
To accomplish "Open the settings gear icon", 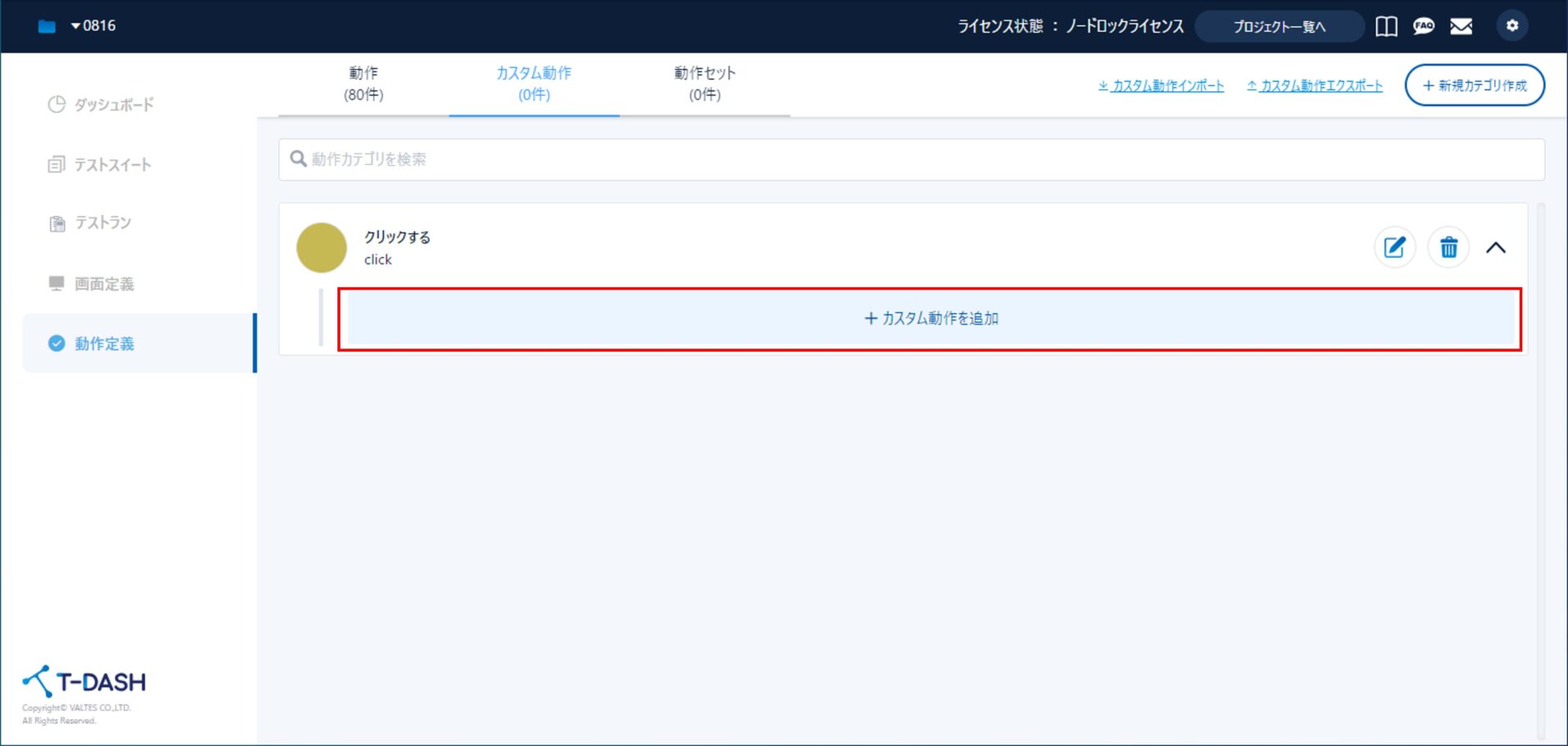I will tap(1512, 26).
